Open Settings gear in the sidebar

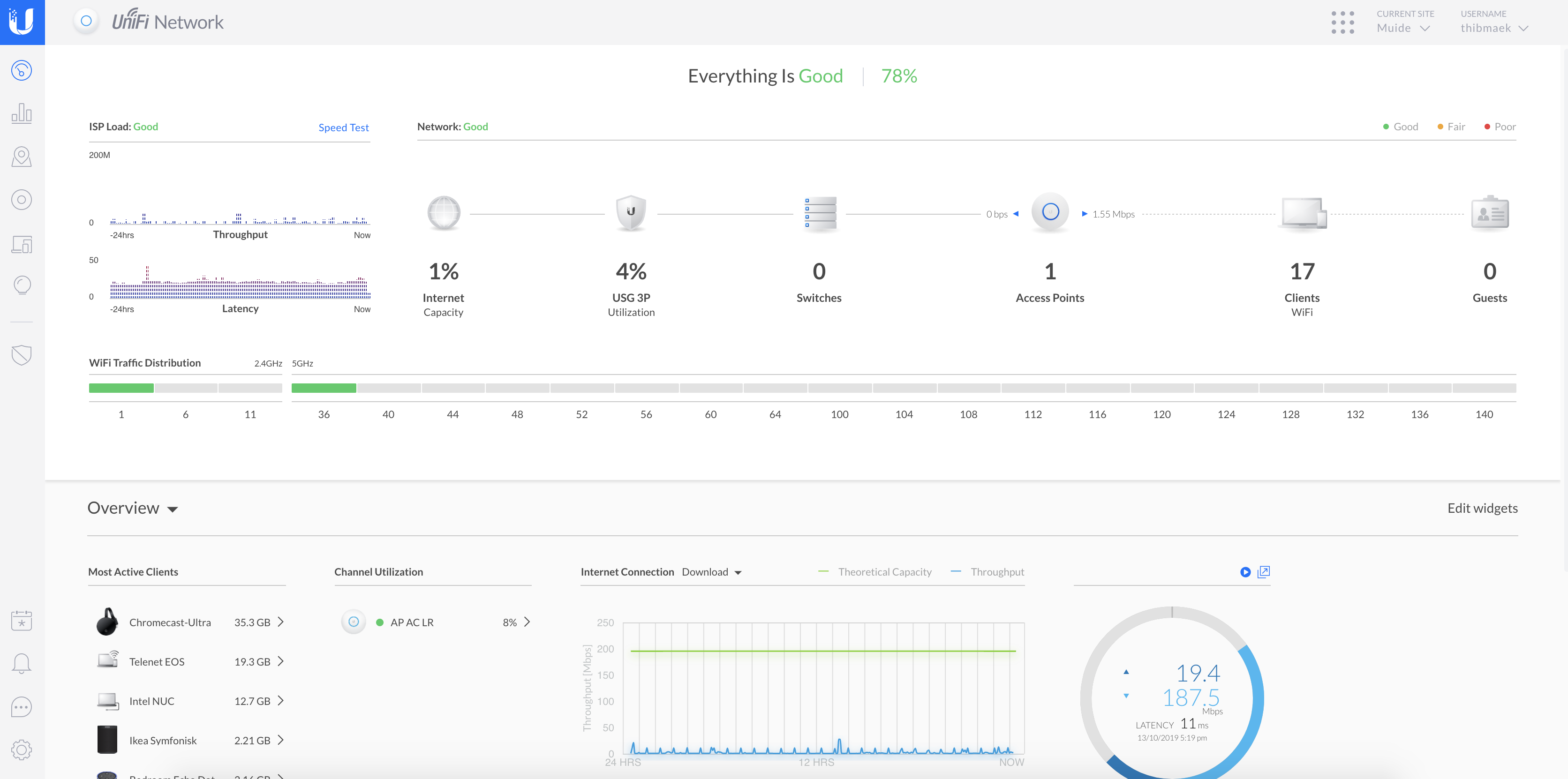click(22, 749)
